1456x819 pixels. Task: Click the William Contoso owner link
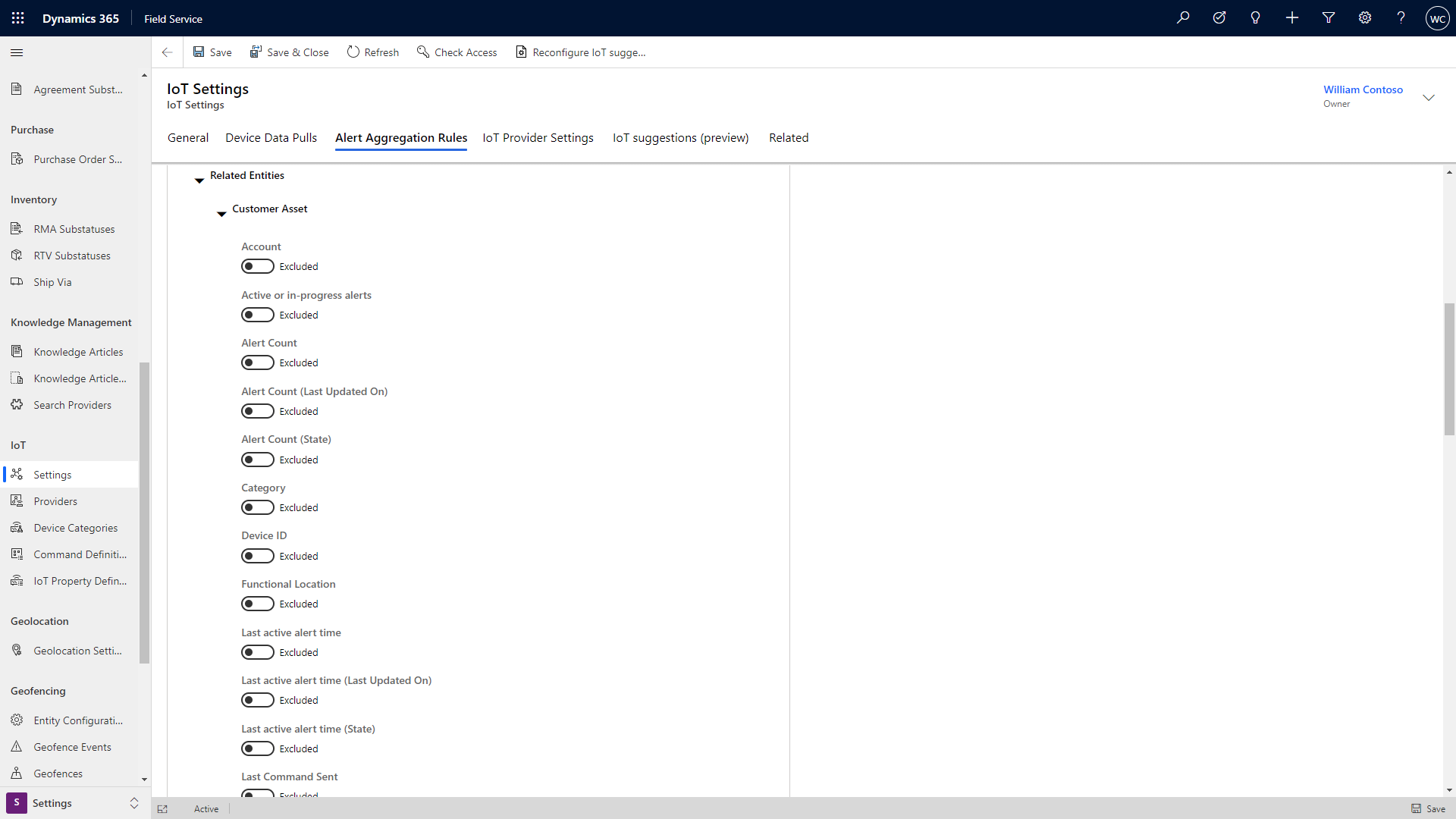(x=1363, y=89)
